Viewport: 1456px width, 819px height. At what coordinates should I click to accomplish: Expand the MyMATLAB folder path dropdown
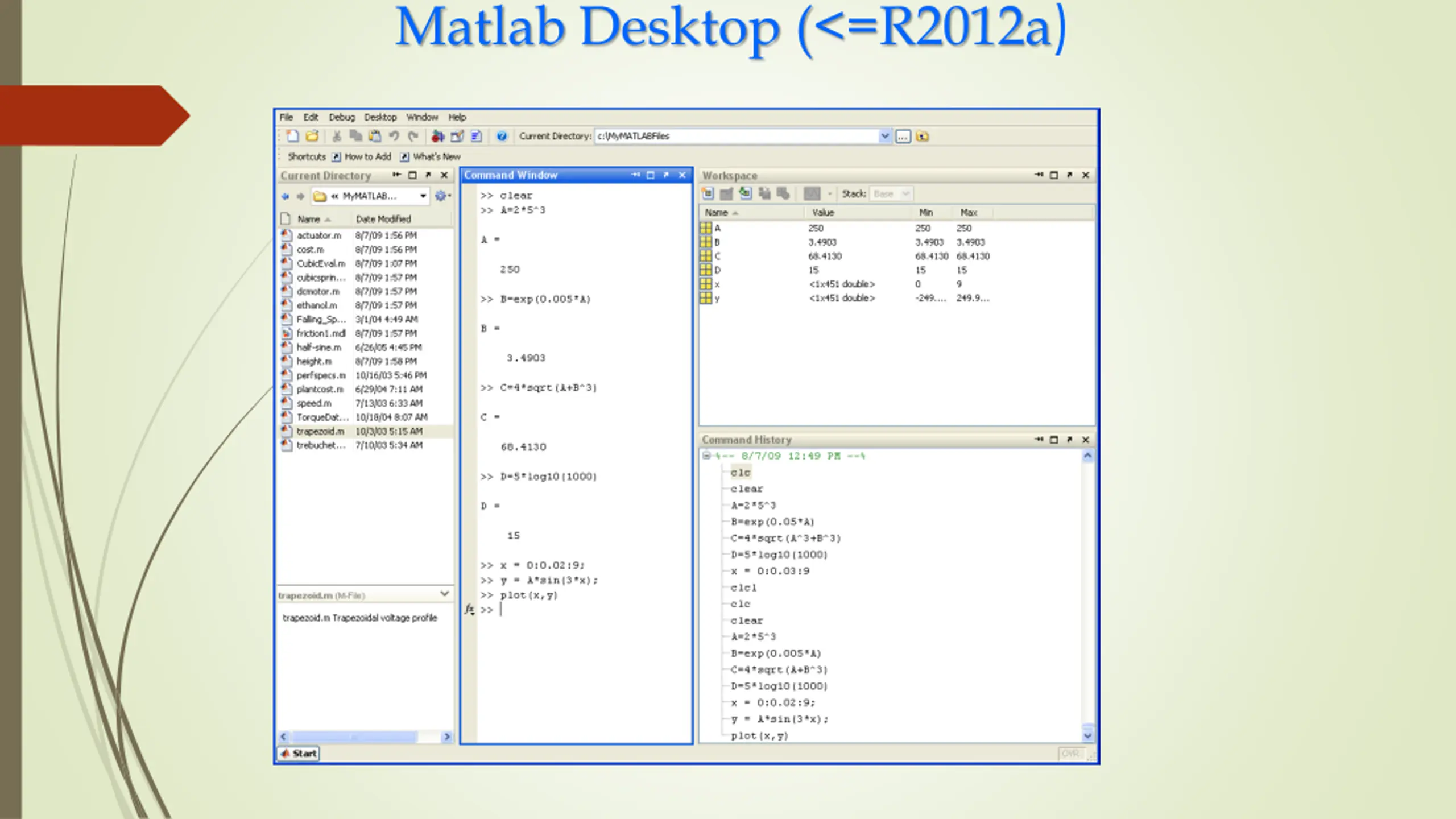(423, 196)
